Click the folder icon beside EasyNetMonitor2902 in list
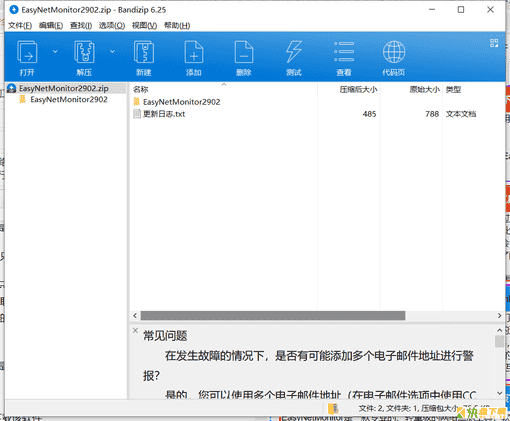The height and width of the screenshot is (421, 510). 137,101
